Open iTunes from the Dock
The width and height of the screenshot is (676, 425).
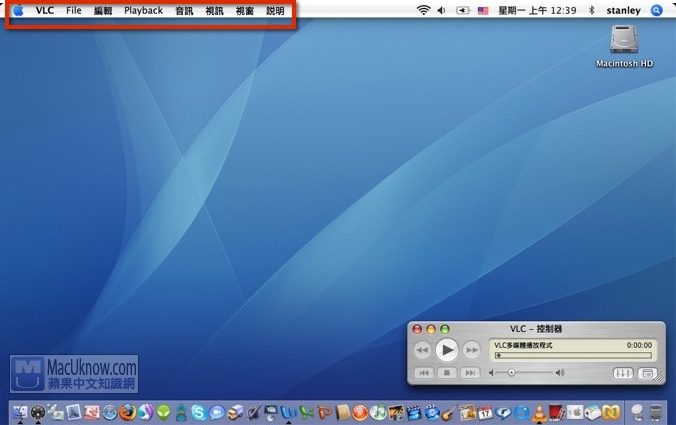coord(378,413)
